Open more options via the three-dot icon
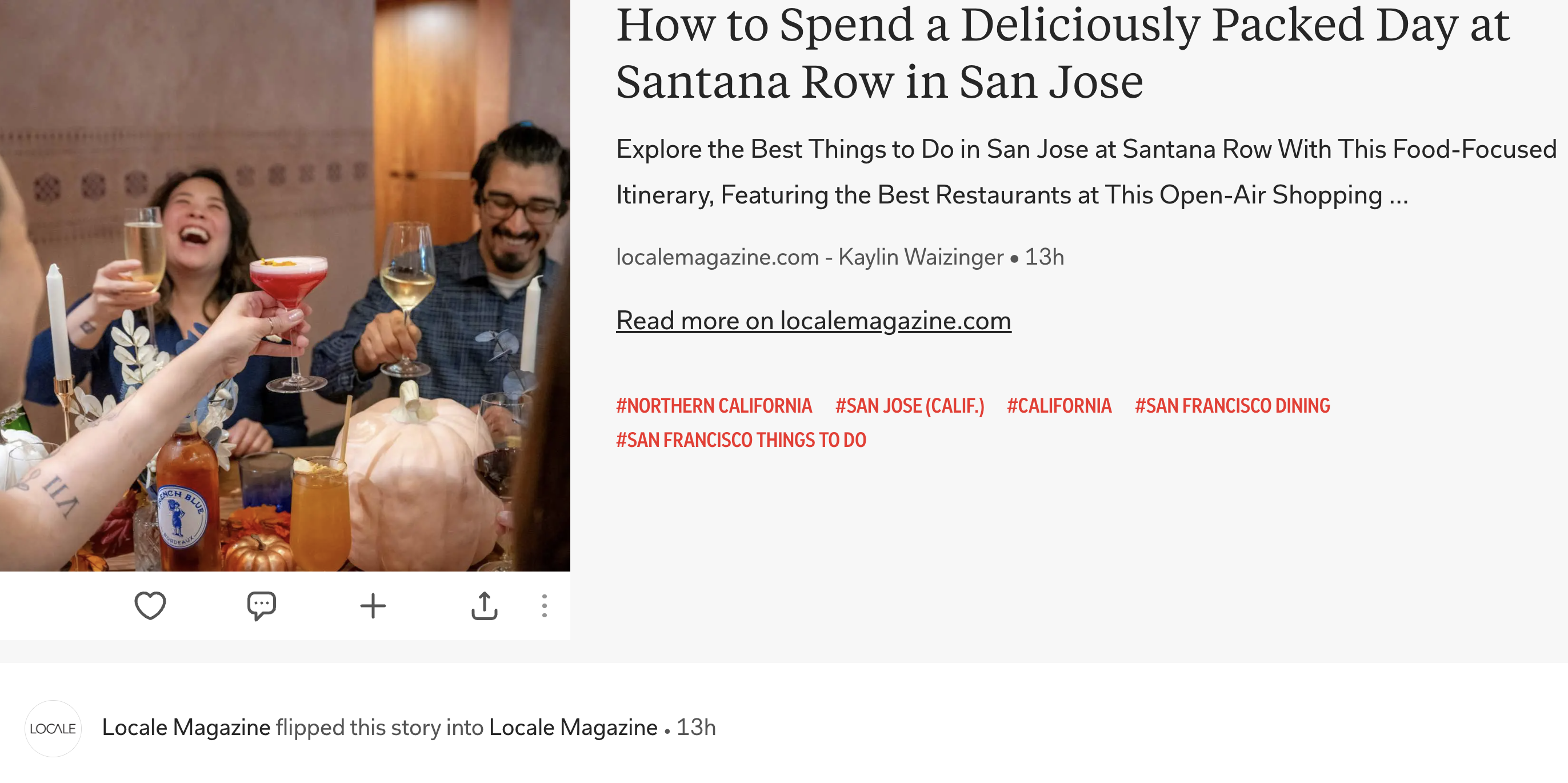 click(544, 606)
